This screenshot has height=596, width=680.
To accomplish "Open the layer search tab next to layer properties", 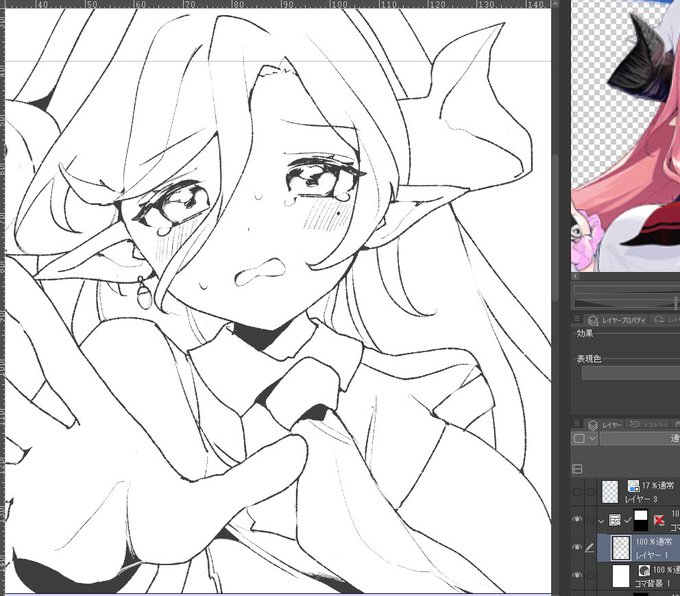I will [x=666, y=320].
